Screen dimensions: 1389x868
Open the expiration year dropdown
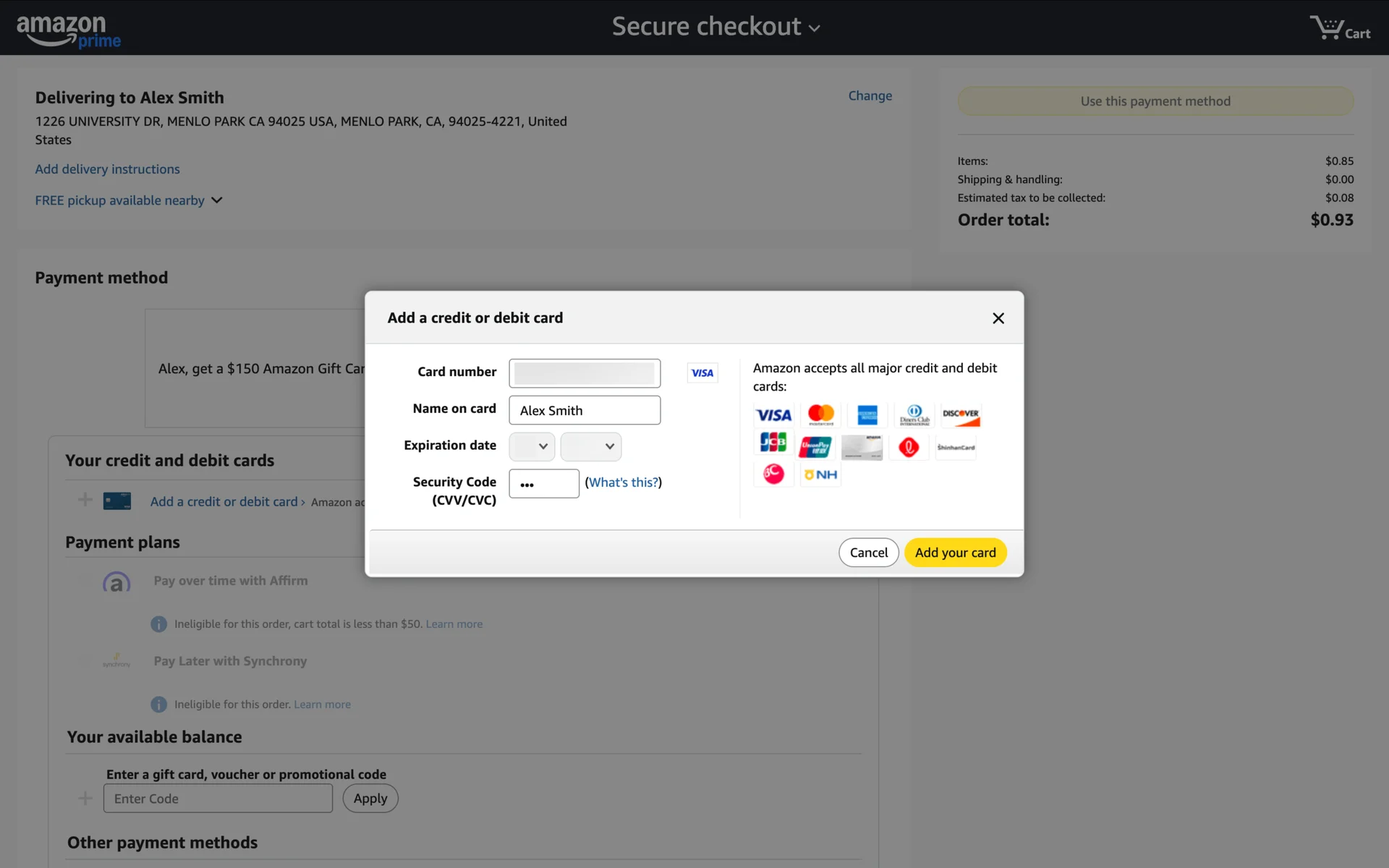(590, 446)
